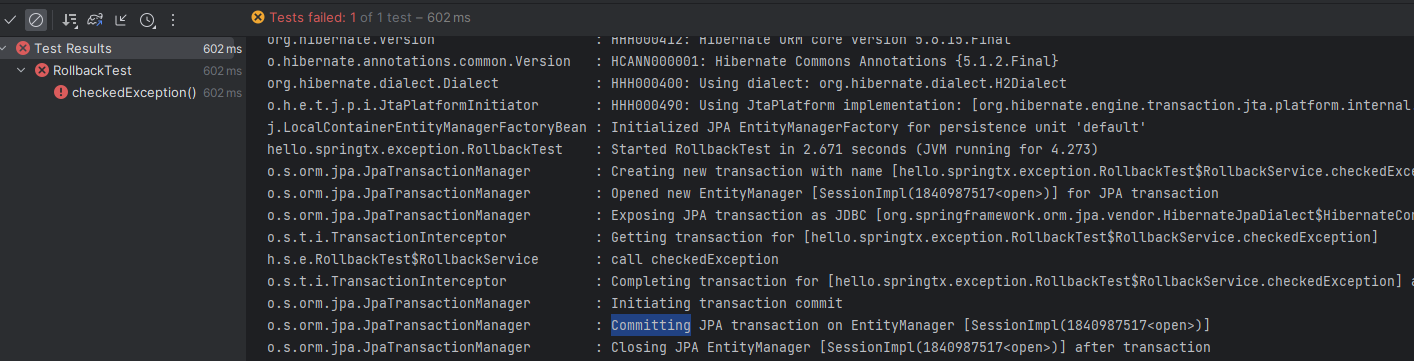Viewport: 1414px width, 361px height.
Task: Click 'Completing transaction for' log line
Action: [1012, 281]
